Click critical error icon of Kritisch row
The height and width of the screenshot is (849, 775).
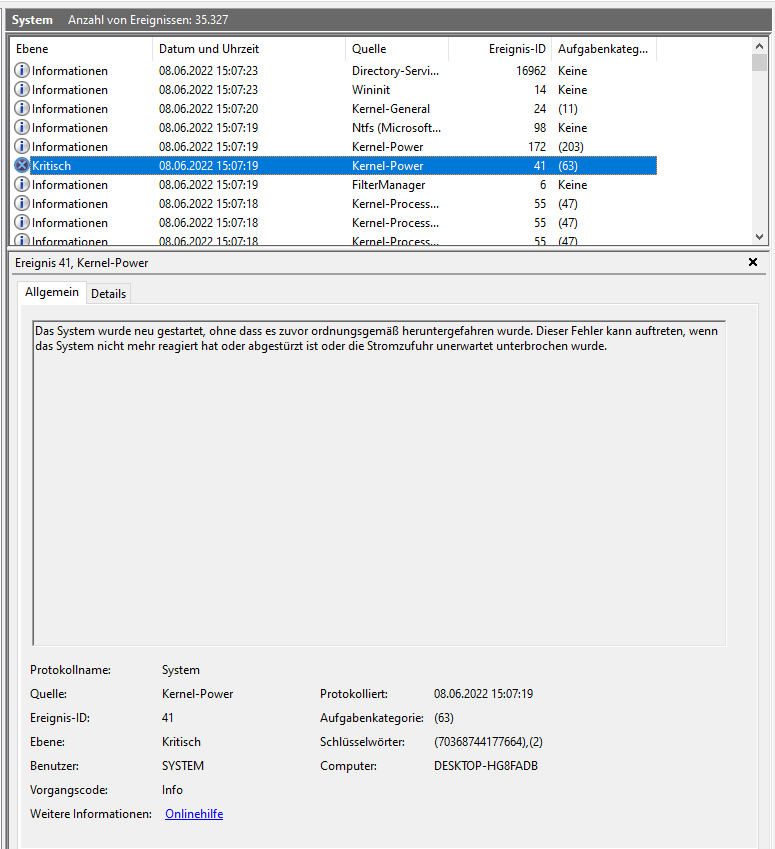(22, 166)
